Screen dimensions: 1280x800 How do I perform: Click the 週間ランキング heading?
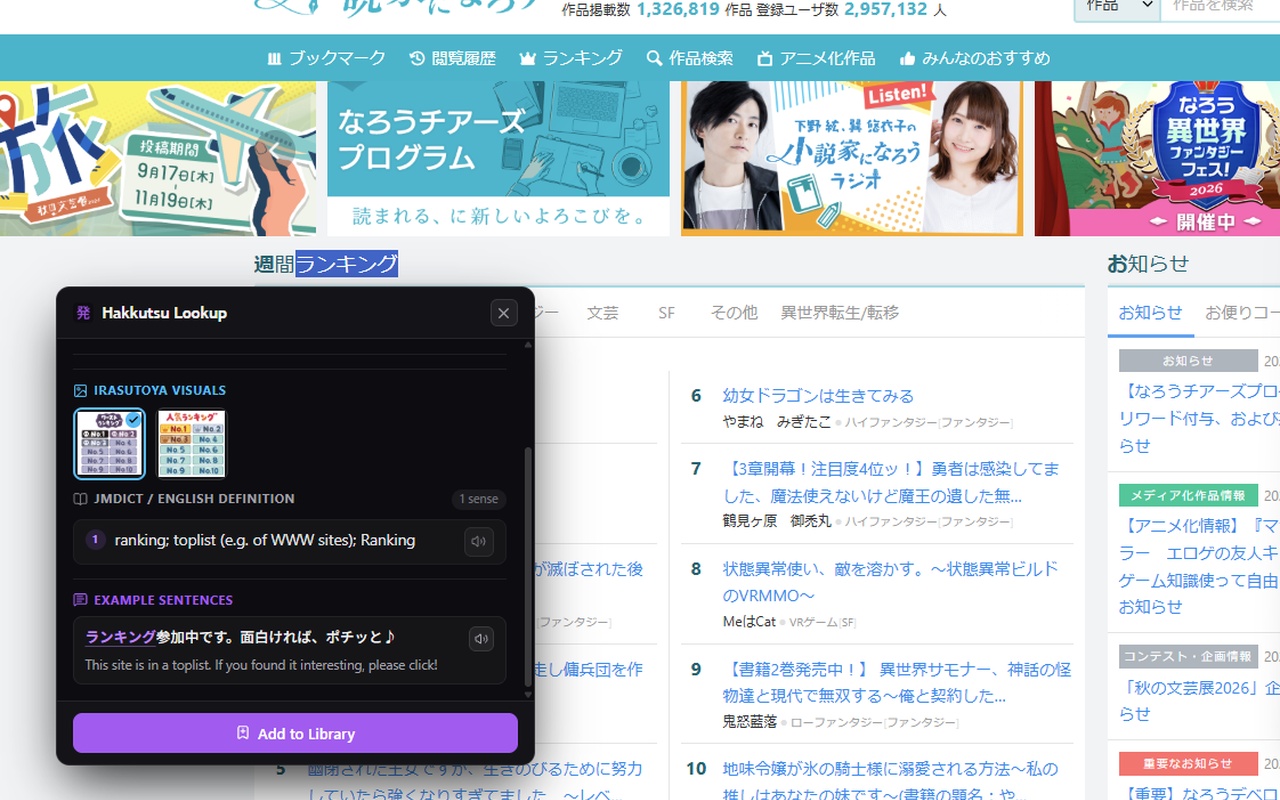coord(326,264)
